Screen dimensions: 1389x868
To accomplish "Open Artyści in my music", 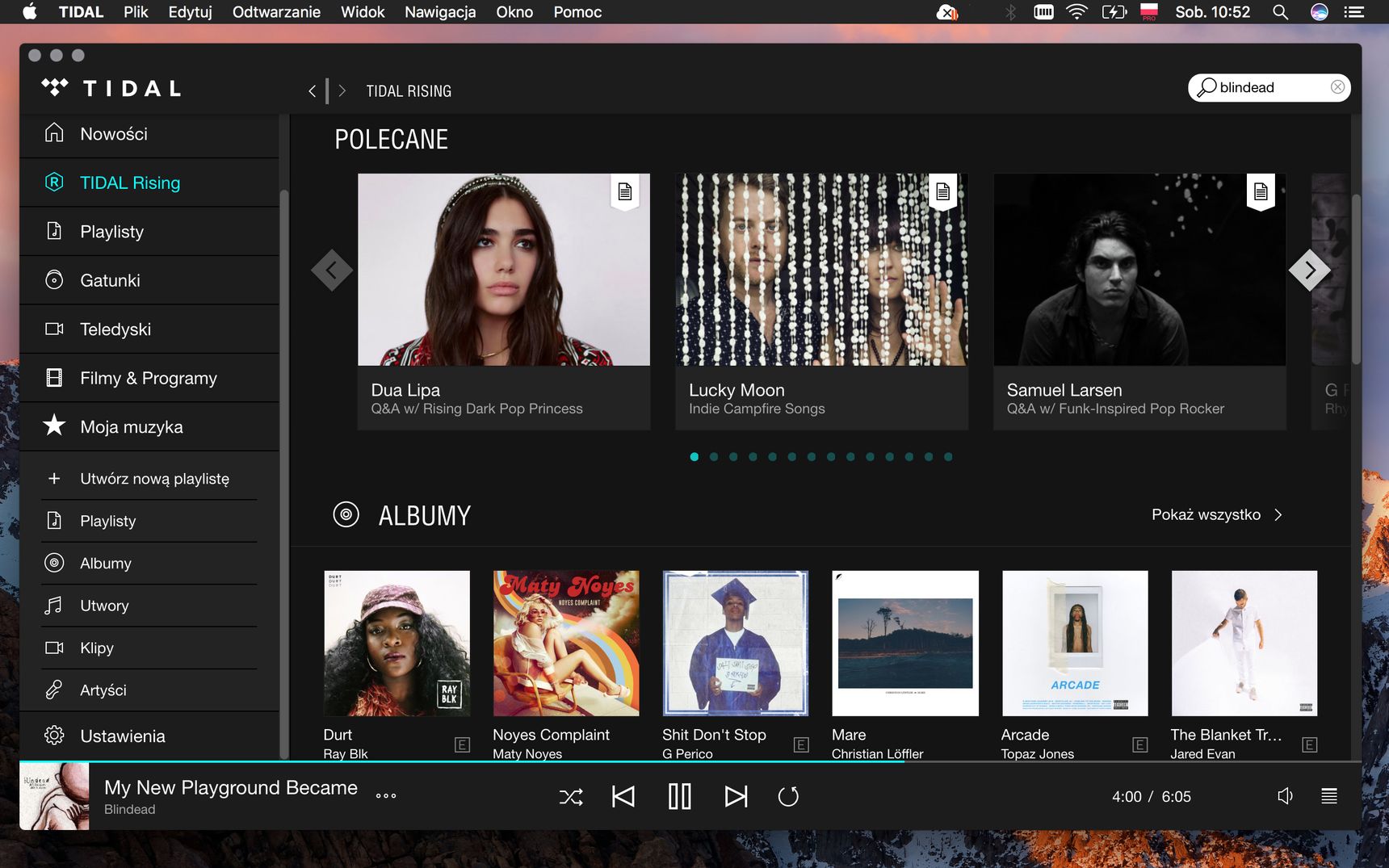I will (x=150, y=690).
